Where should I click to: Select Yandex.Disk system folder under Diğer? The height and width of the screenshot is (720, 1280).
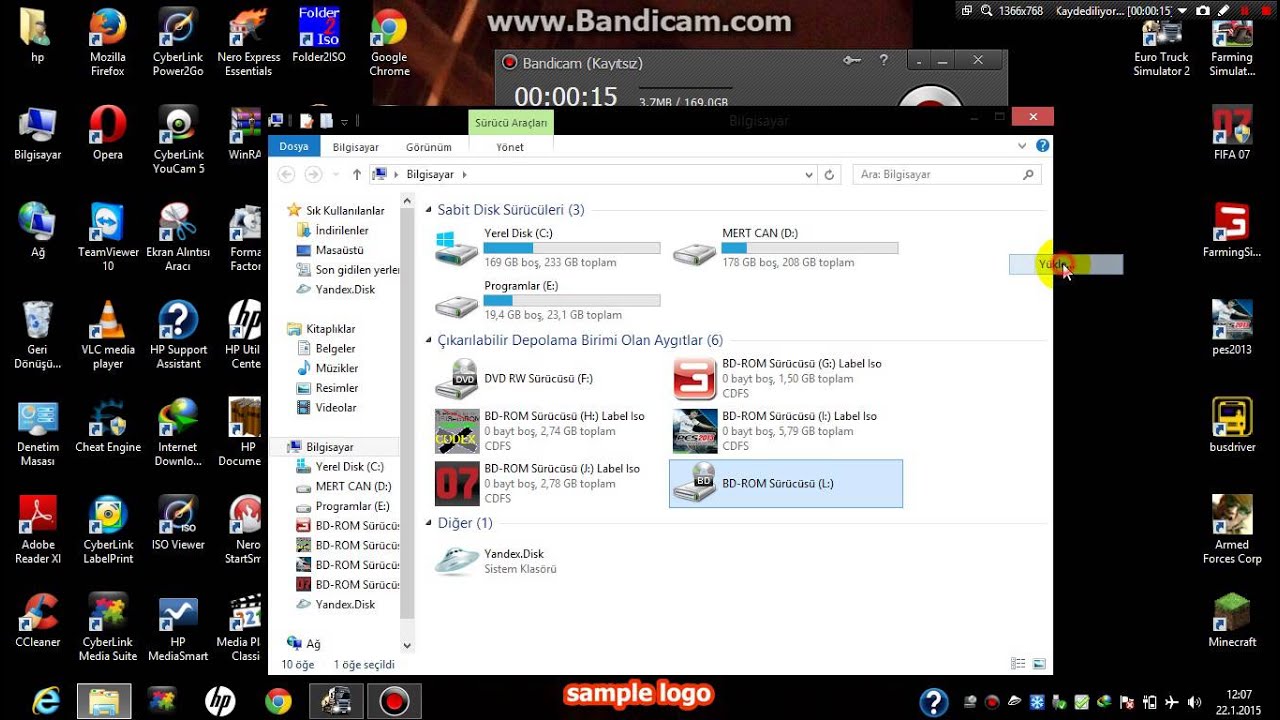click(x=547, y=561)
